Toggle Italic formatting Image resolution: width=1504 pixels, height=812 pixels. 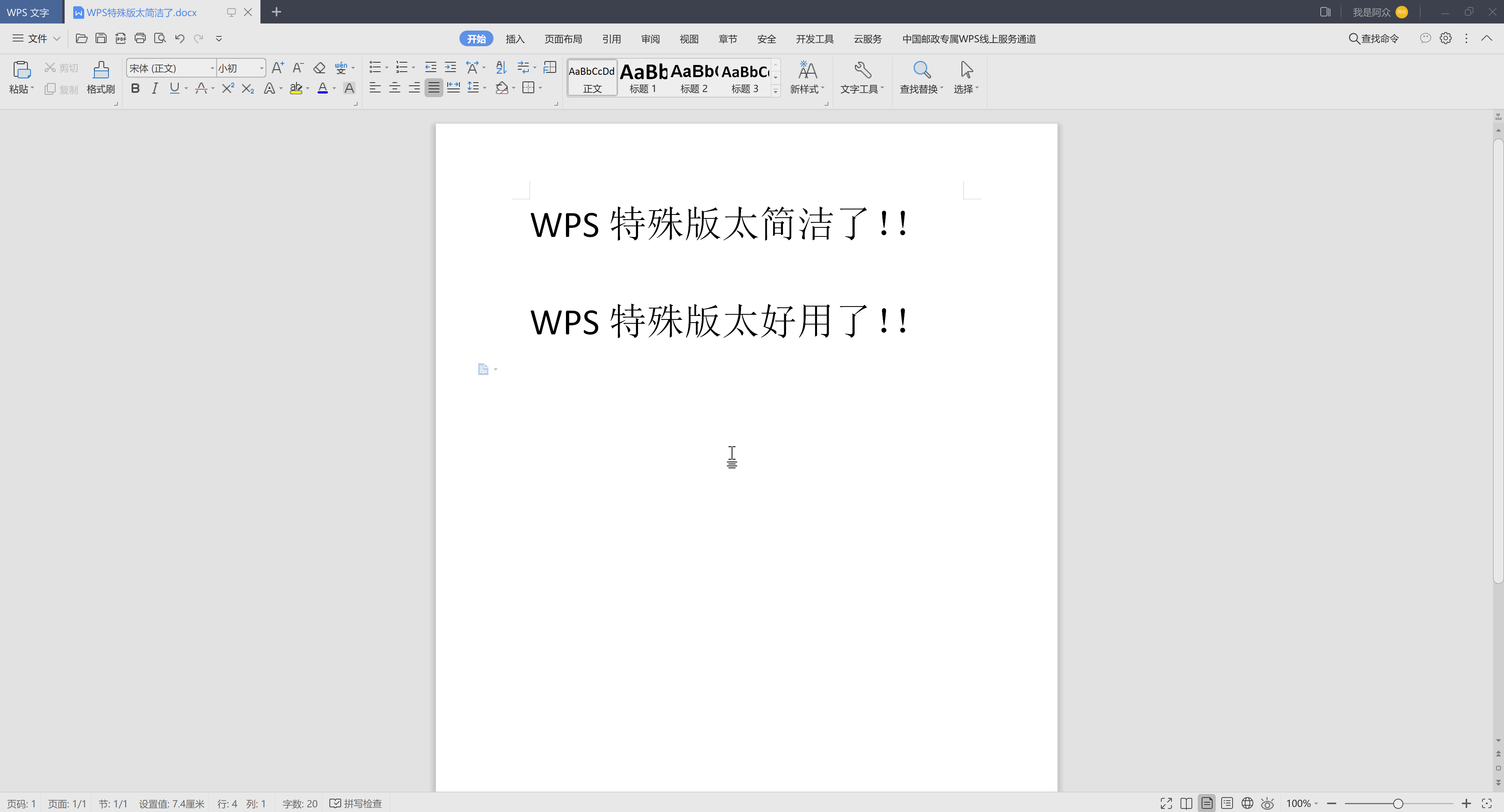[155, 88]
